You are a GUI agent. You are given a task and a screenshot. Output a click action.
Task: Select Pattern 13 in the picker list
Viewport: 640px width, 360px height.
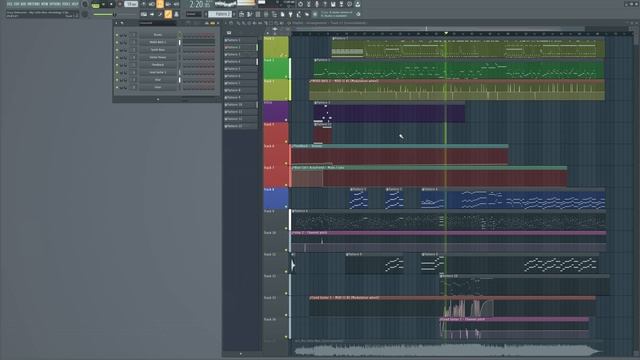240,126
